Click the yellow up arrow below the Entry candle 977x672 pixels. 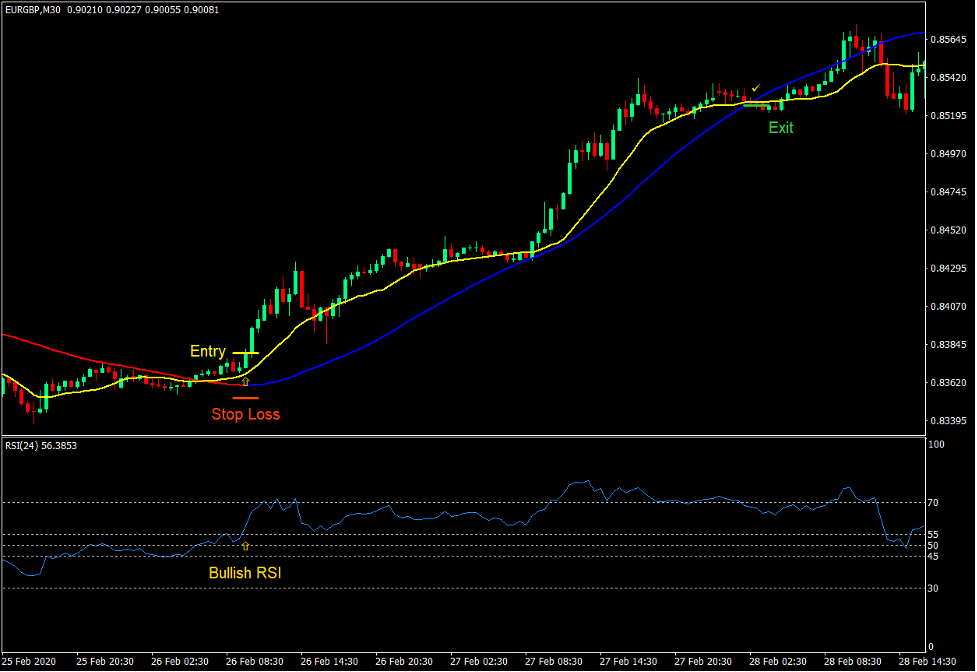coord(246,382)
